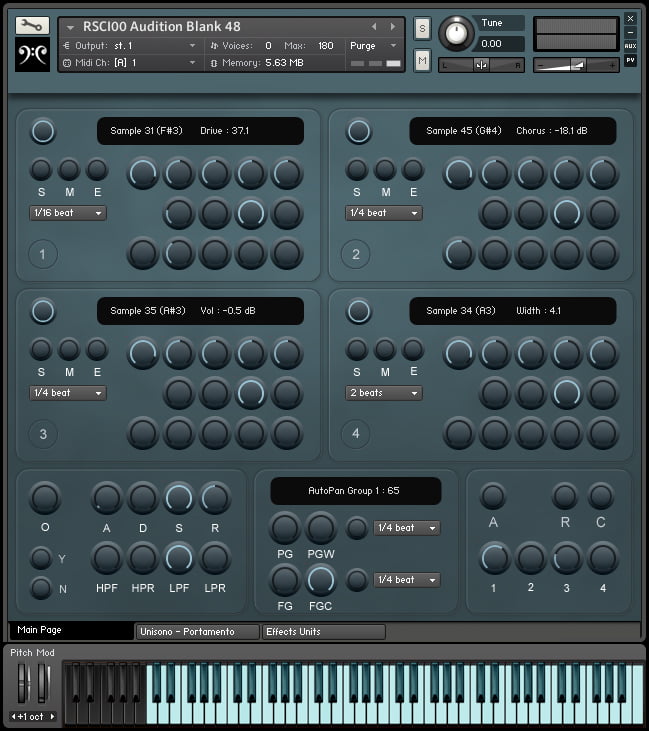Click the instrument volume slider
Image resolution: width=649 pixels, height=731 pixels.
576,66
